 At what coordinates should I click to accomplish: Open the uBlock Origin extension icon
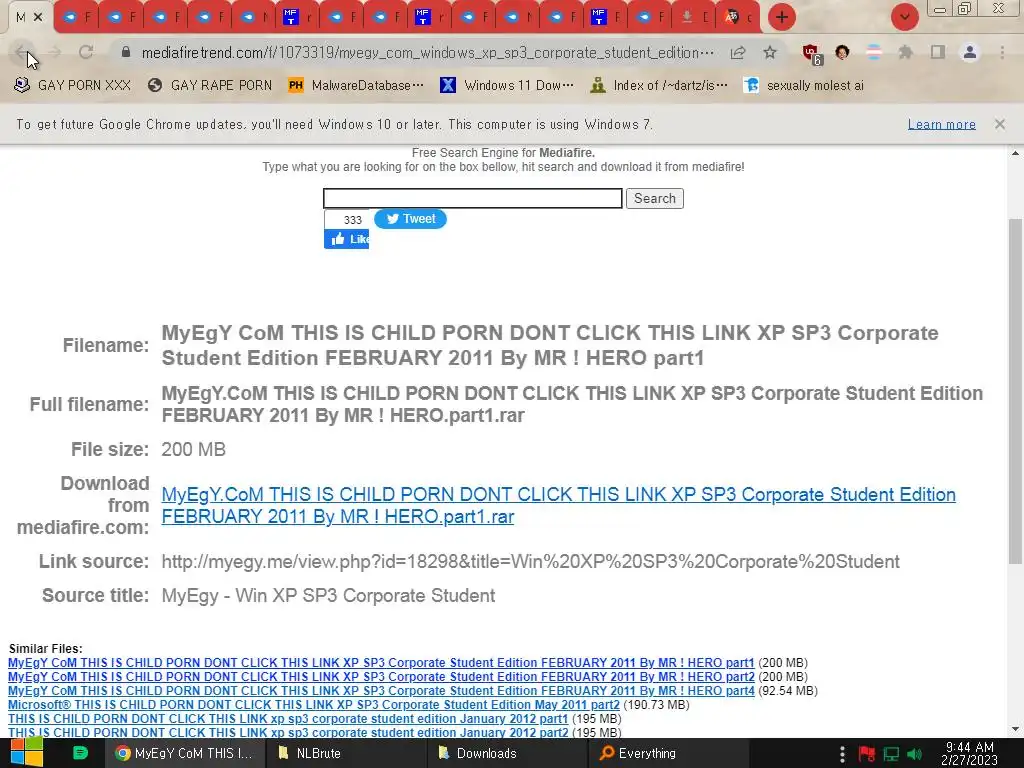click(x=811, y=54)
